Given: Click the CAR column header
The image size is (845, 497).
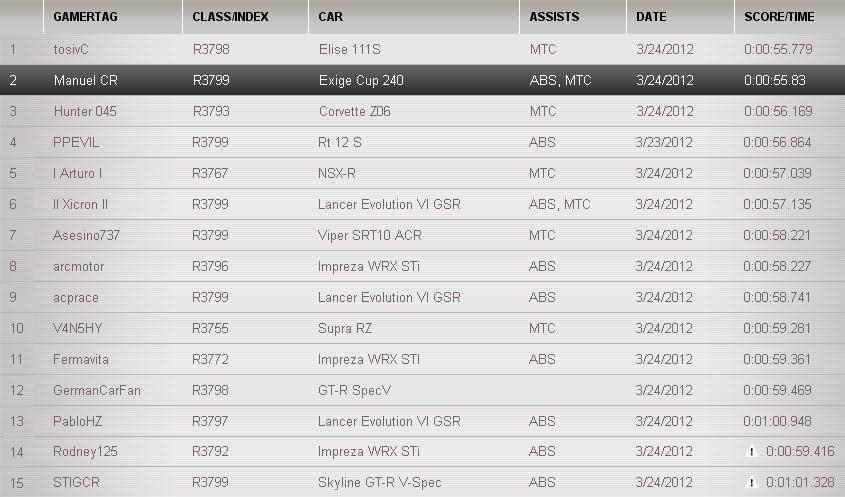Looking at the screenshot, I should point(330,18).
